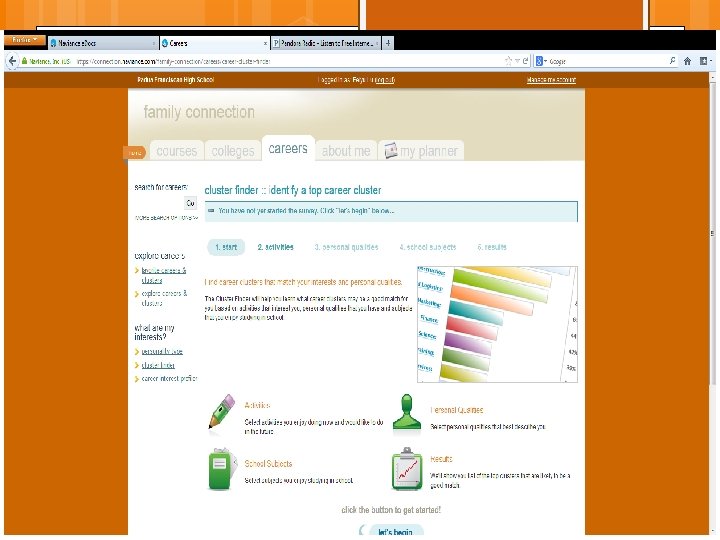This screenshot has height=540, width=720.
Task: Open the explore careers & clusters link
Action: [164, 298]
